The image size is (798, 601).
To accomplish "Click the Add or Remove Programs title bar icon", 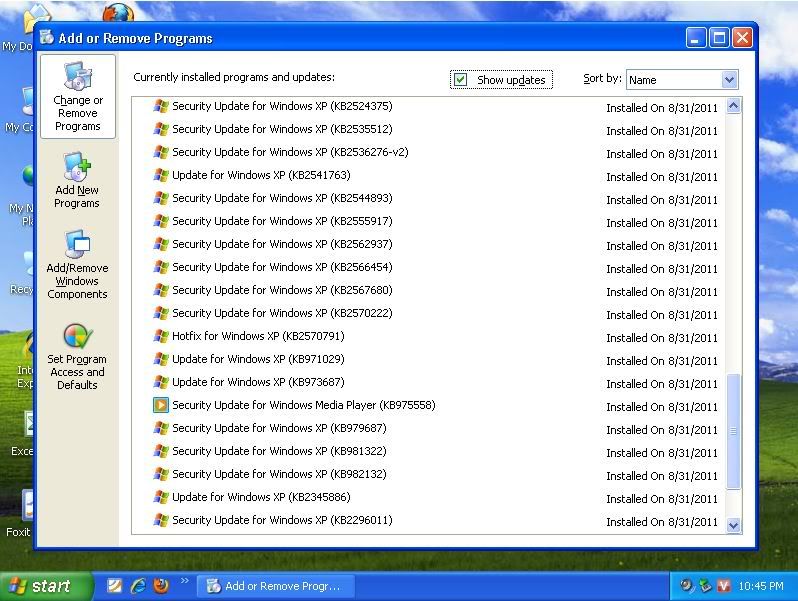I will click(47, 37).
